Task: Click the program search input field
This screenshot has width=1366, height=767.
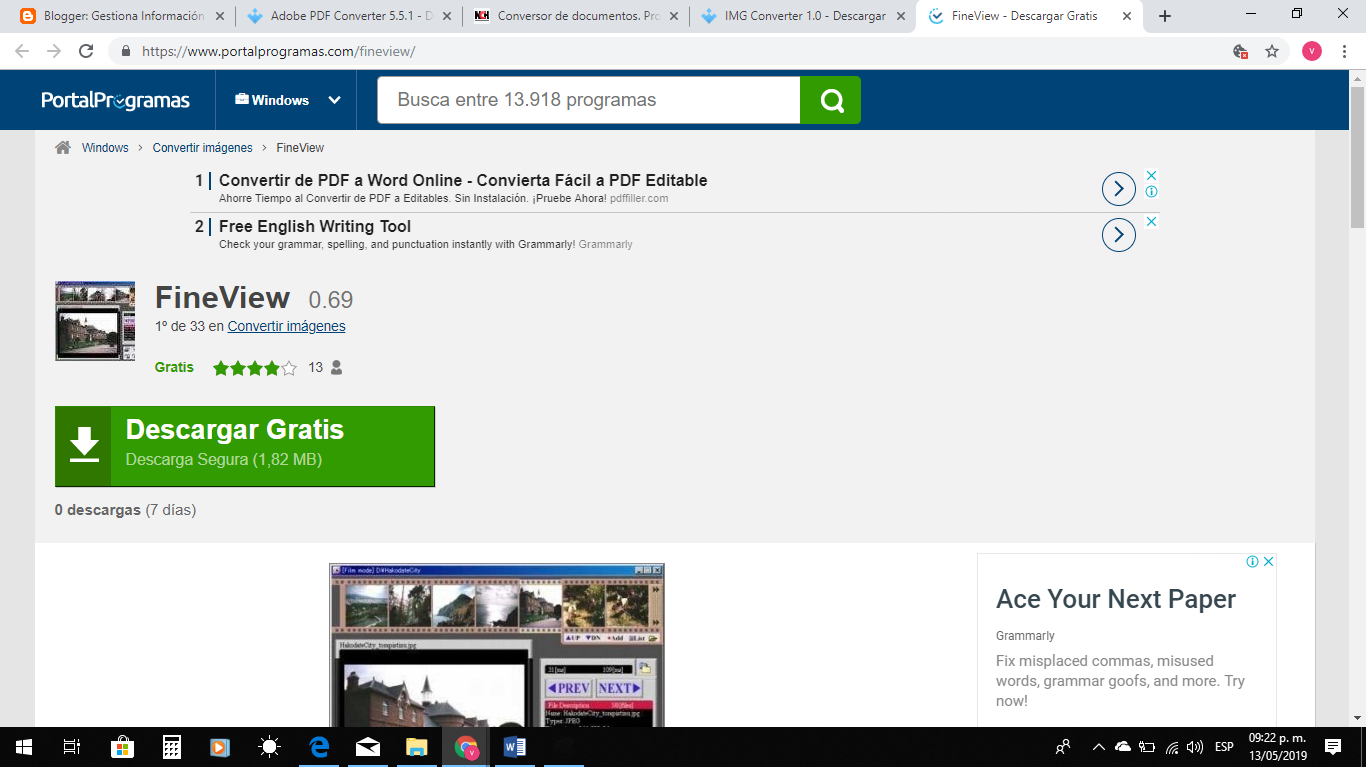Action: click(589, 100)
